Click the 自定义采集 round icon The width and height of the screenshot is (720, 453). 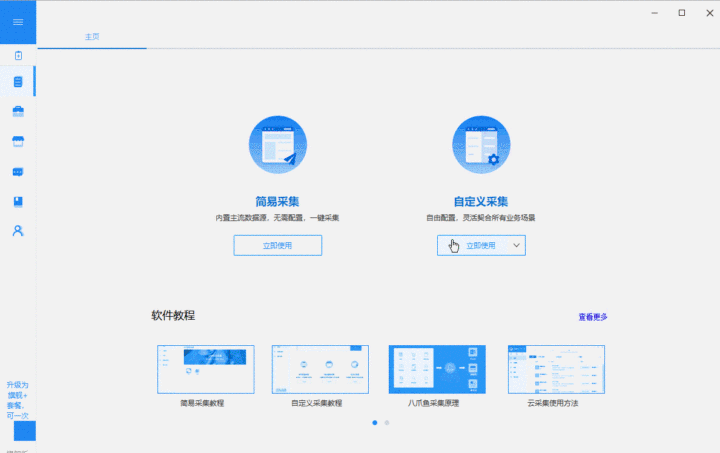pos(481,145)
